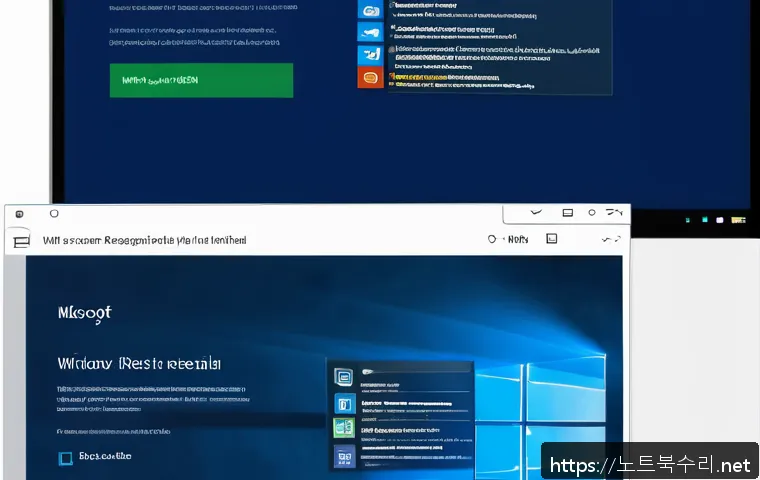The height and width of the screenshot is (480, 760).
Task: Click the diagonal arrows icon in the toolbar
Action: 611,239
